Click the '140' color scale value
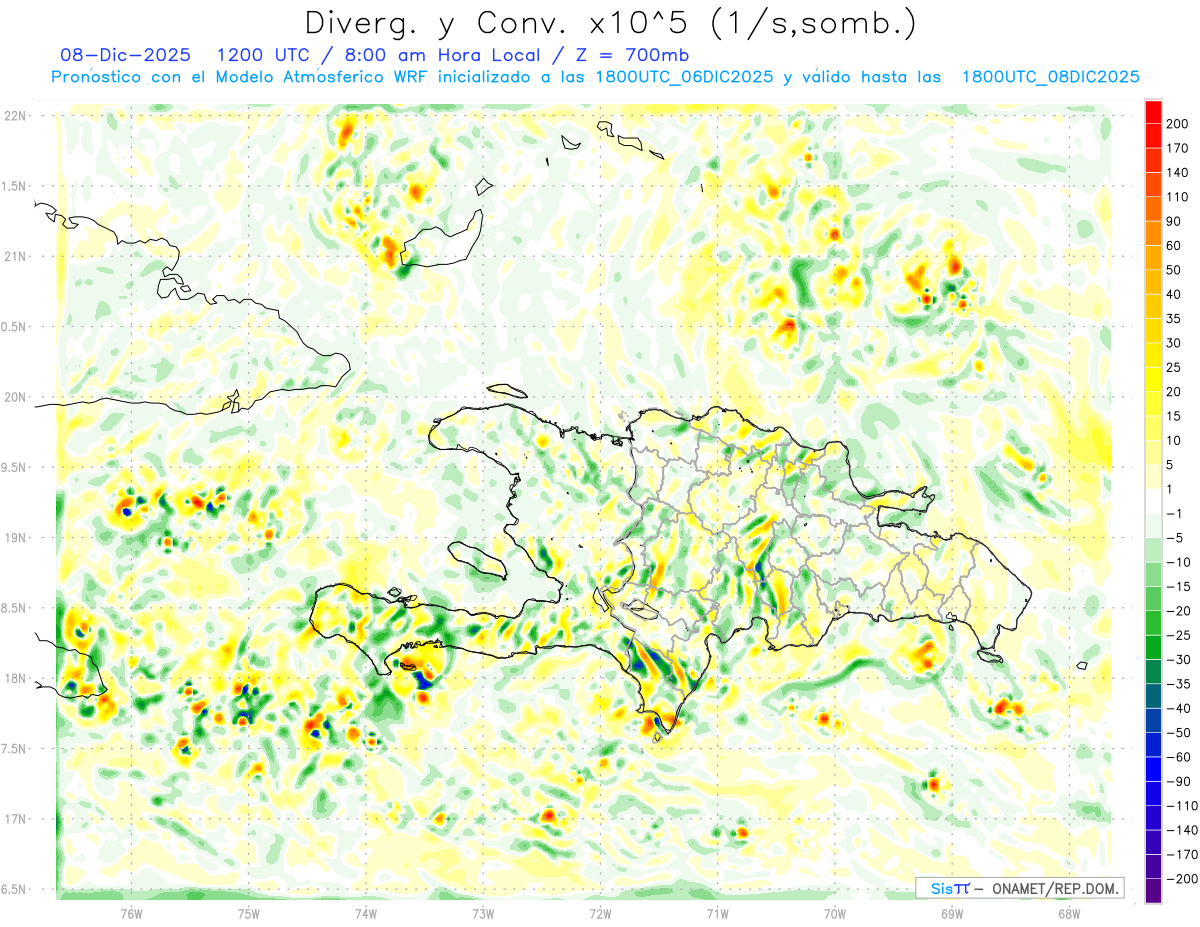Screen dimensions: 1200x927 click(x=1177, y=172)
